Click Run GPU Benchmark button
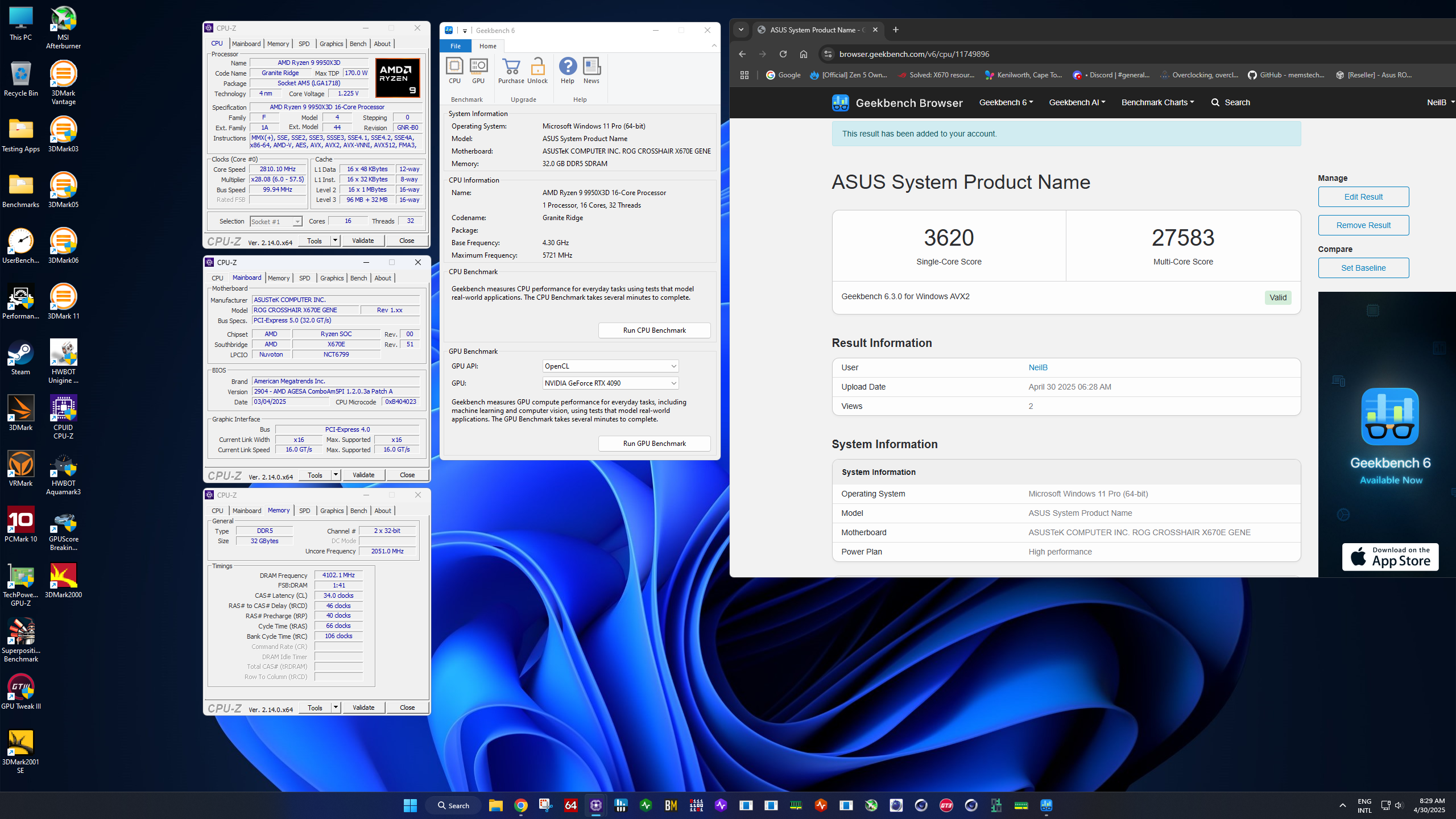The width and height of the screenshot is (1456, 819). coord(654,444)
